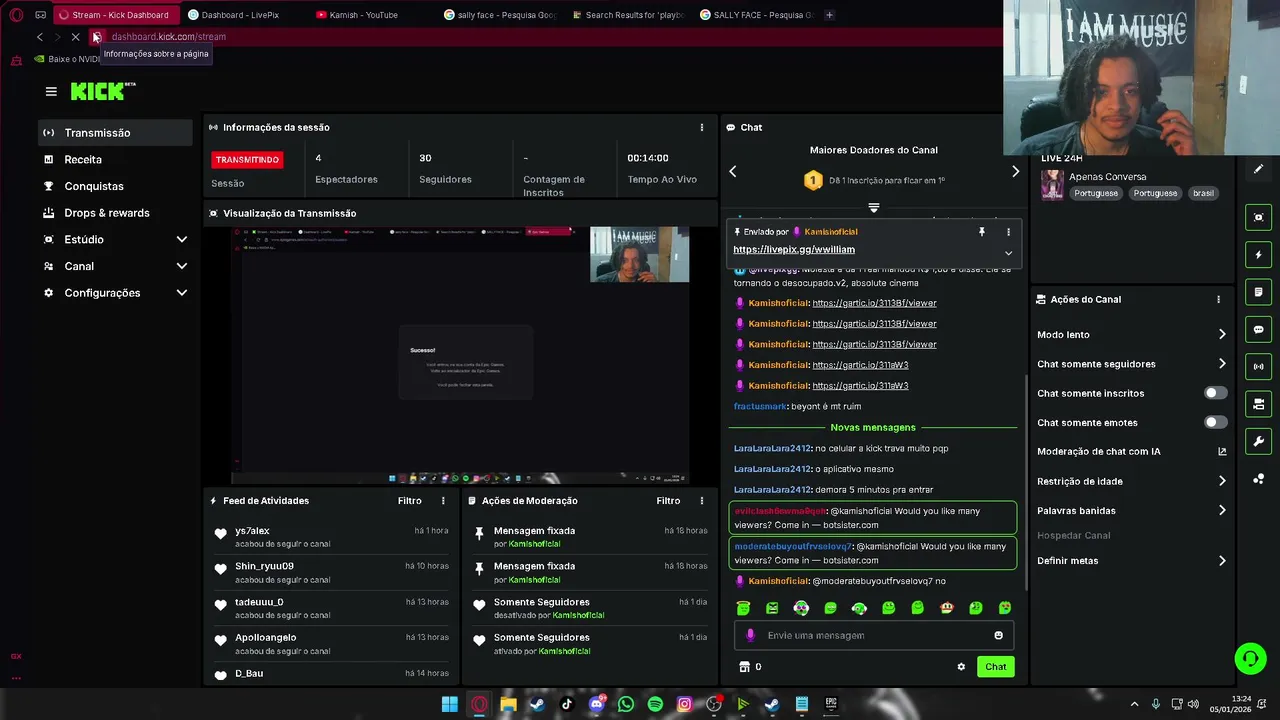This screenshot has height=720, width=1280.
Task: Open Spotify from the taskbar
Action: click(x=655, y=704)
